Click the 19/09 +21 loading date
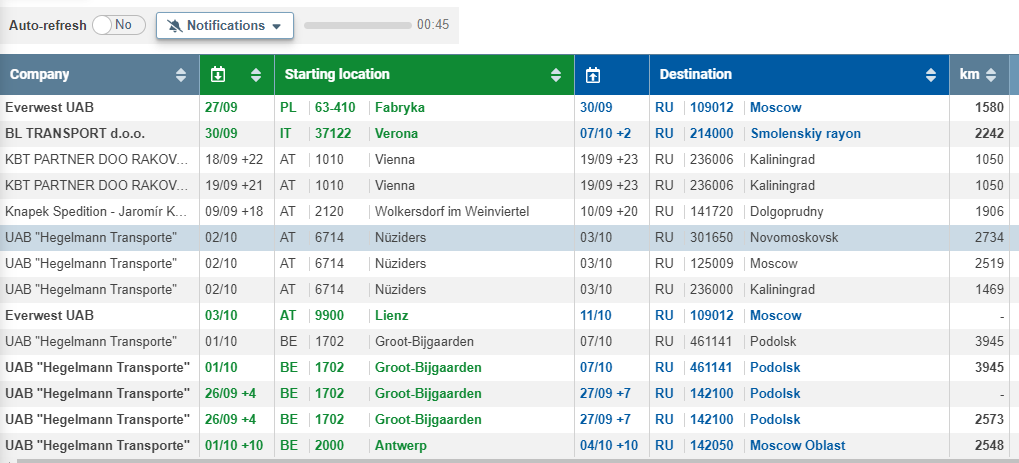This screenshot has width=1019, height=463. coord(233,185)
